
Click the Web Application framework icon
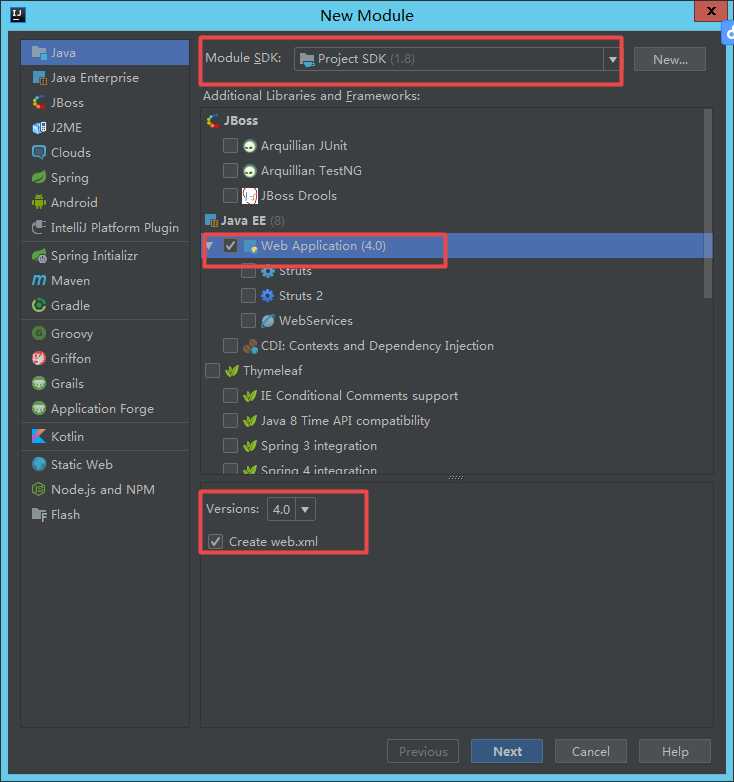tap(250, 246)
